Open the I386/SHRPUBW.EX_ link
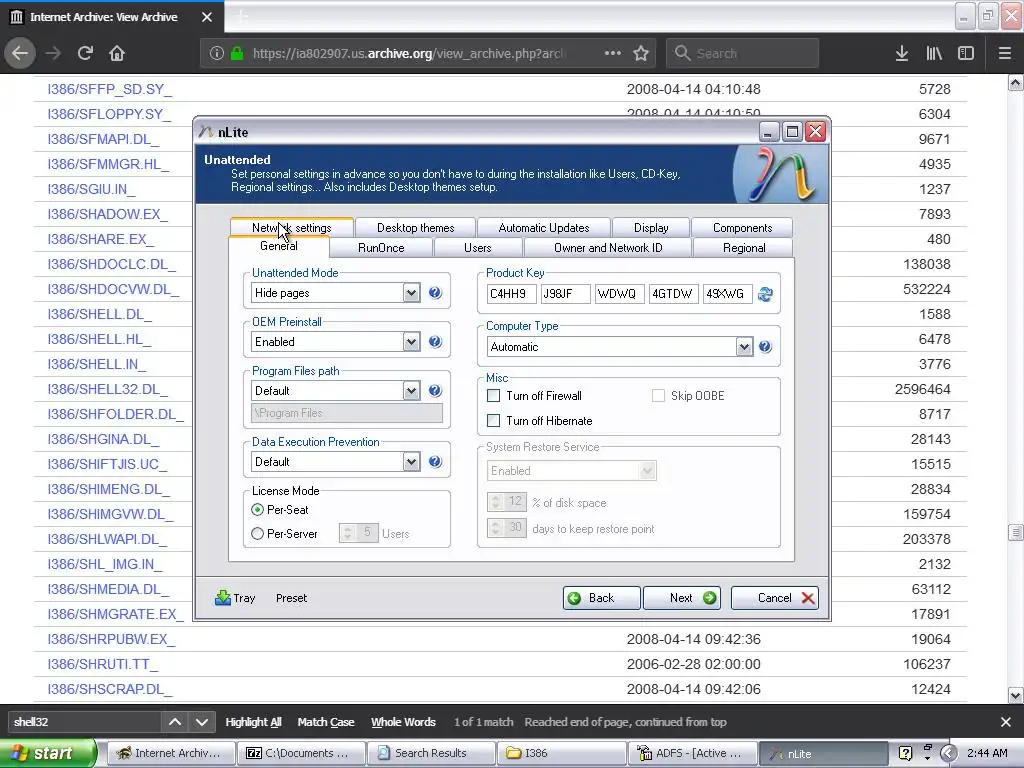This screenshot has width=1024, height=768. coord(111,639)
